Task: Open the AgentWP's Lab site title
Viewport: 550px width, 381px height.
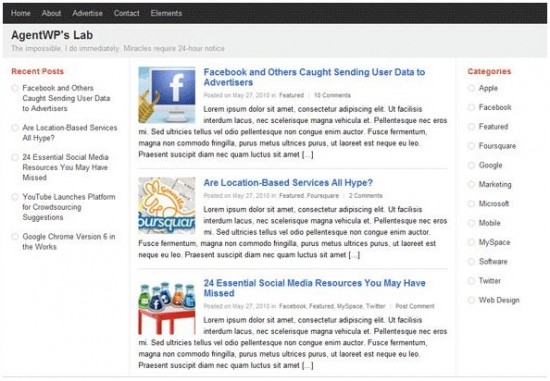Action: click(x=52, y=35)
